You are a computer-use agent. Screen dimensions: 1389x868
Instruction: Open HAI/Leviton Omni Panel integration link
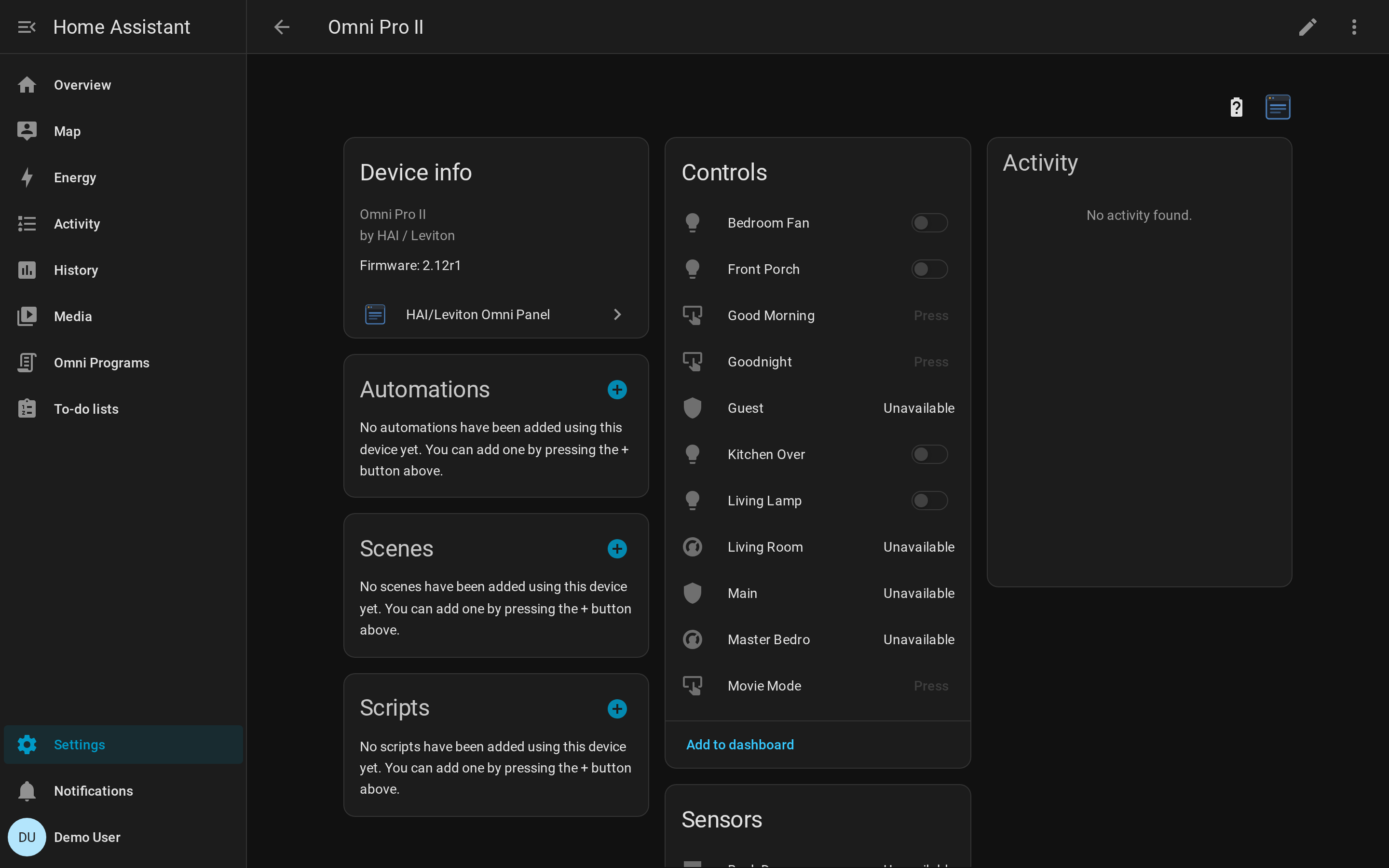tap(496, 314)
